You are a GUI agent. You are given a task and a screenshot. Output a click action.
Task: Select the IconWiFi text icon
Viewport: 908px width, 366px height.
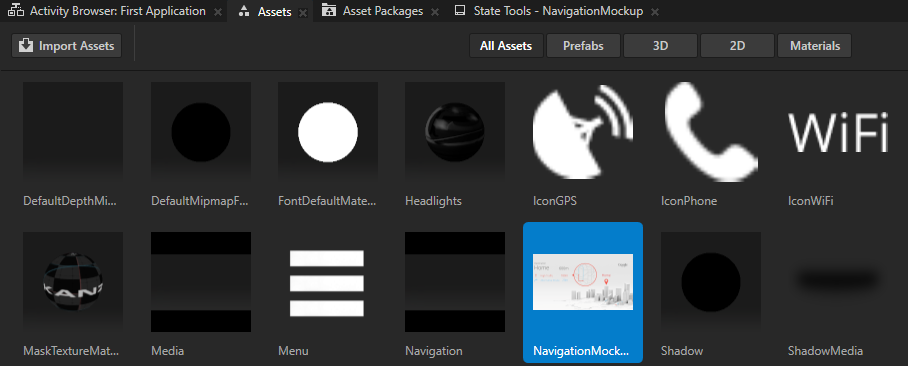(x=838, y=132)
